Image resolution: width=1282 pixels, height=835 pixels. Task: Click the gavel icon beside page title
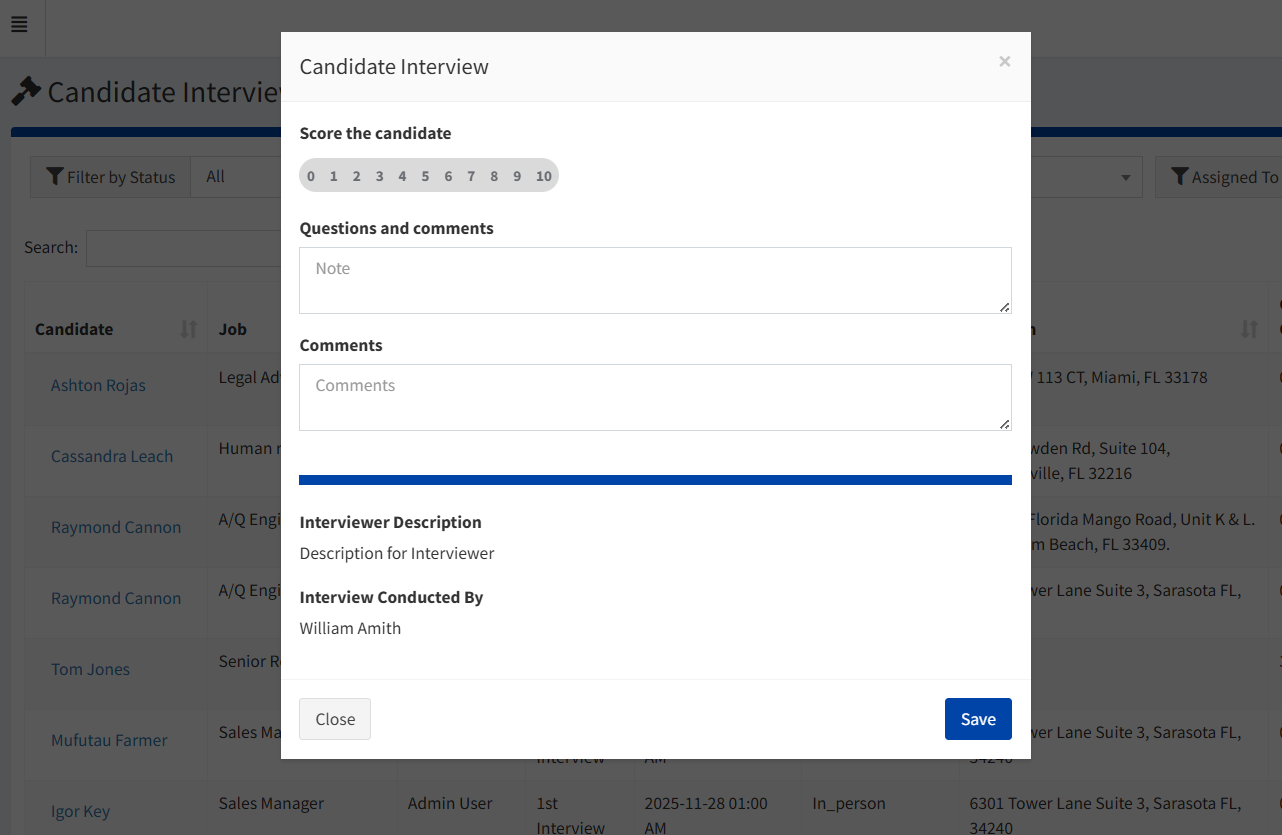26,92
